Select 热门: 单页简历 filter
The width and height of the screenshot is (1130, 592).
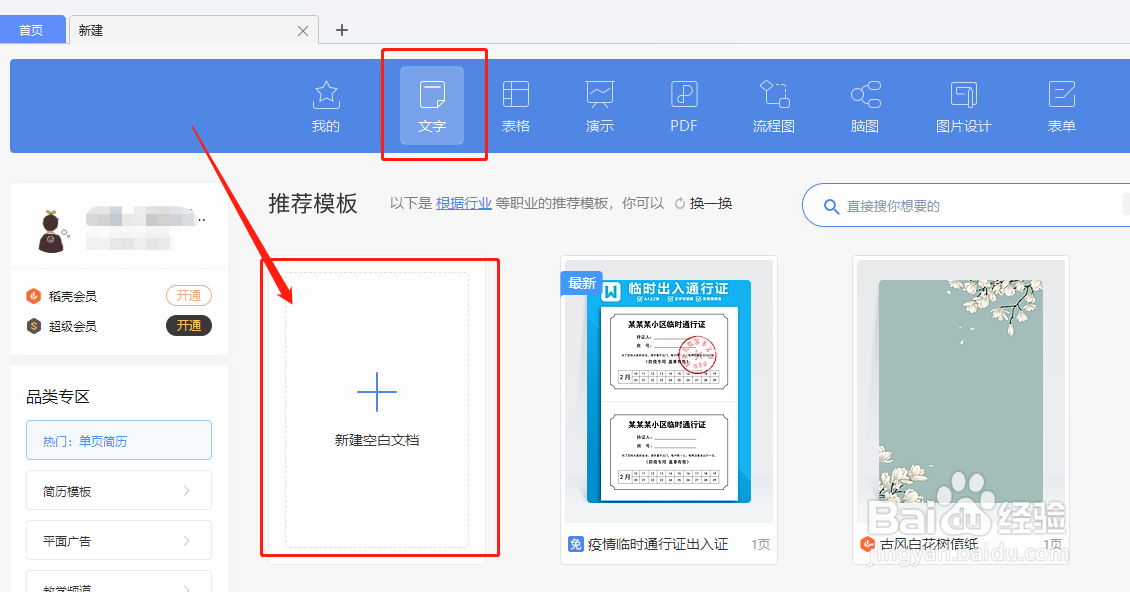[x=118, y=440]
